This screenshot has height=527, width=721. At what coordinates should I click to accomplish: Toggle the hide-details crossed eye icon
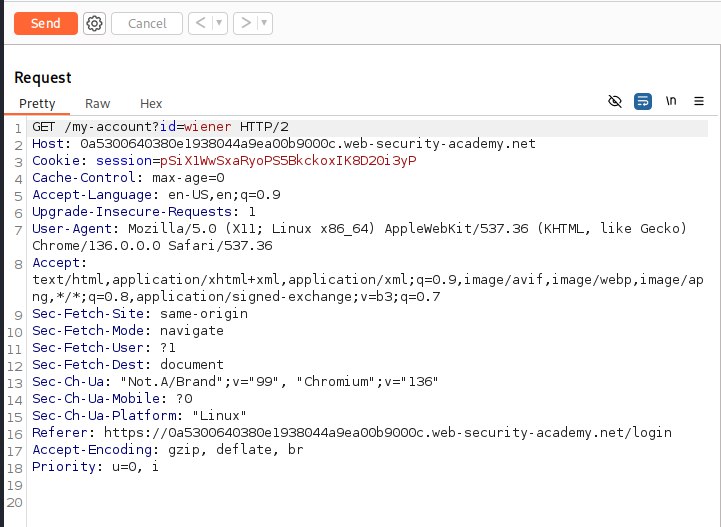615,101
